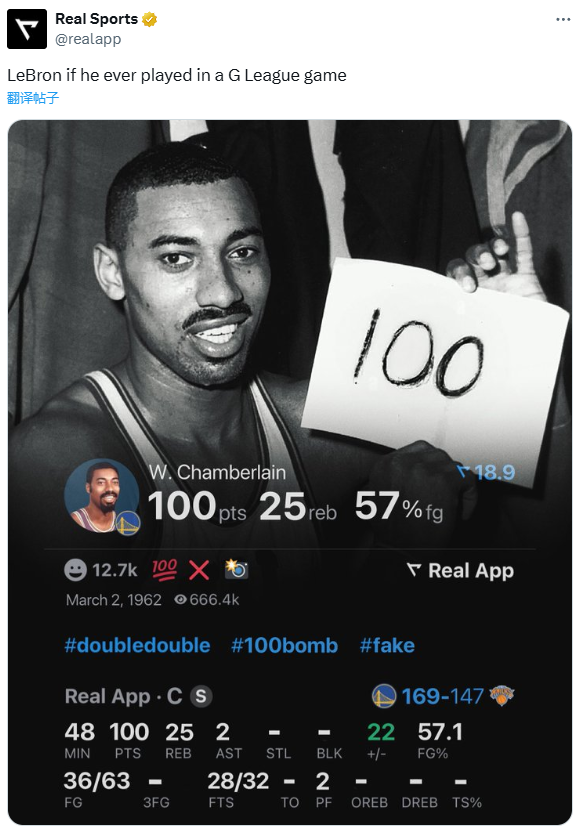Click W. Chamberlain's circular player avatar
The width and height of the screenshot is (581, 827).
(x=101, y=496)
